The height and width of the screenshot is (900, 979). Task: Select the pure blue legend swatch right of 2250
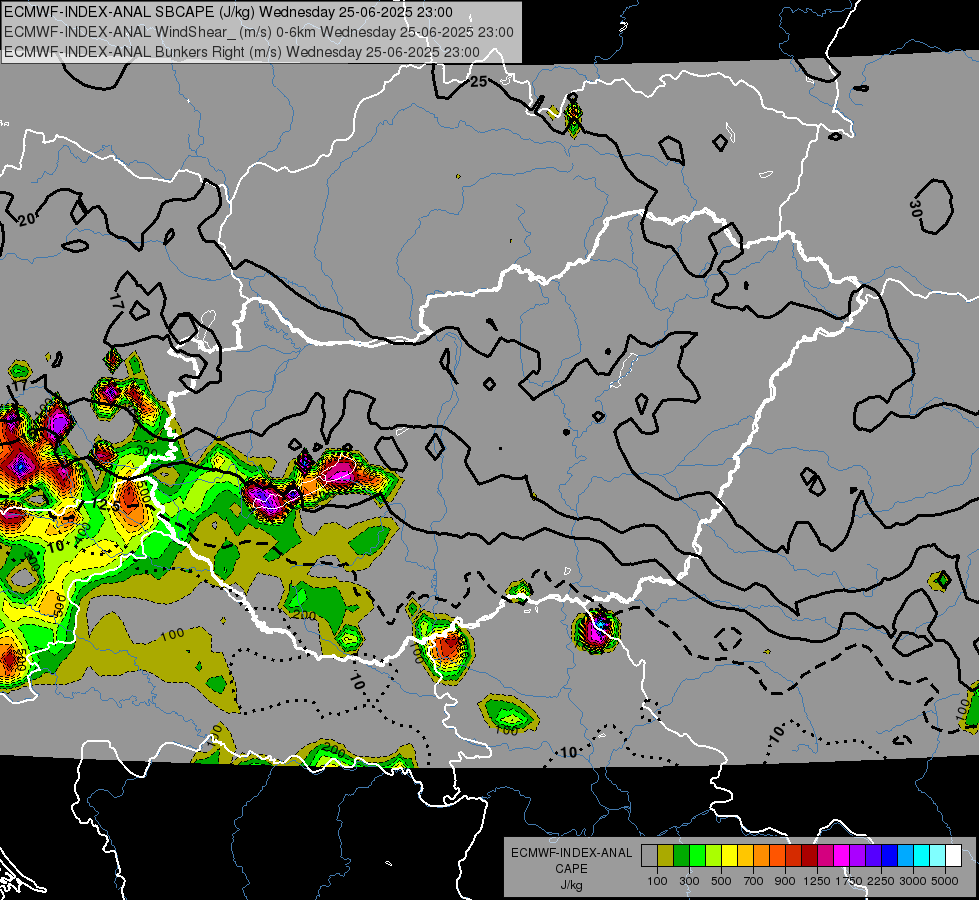pos(889,855)
